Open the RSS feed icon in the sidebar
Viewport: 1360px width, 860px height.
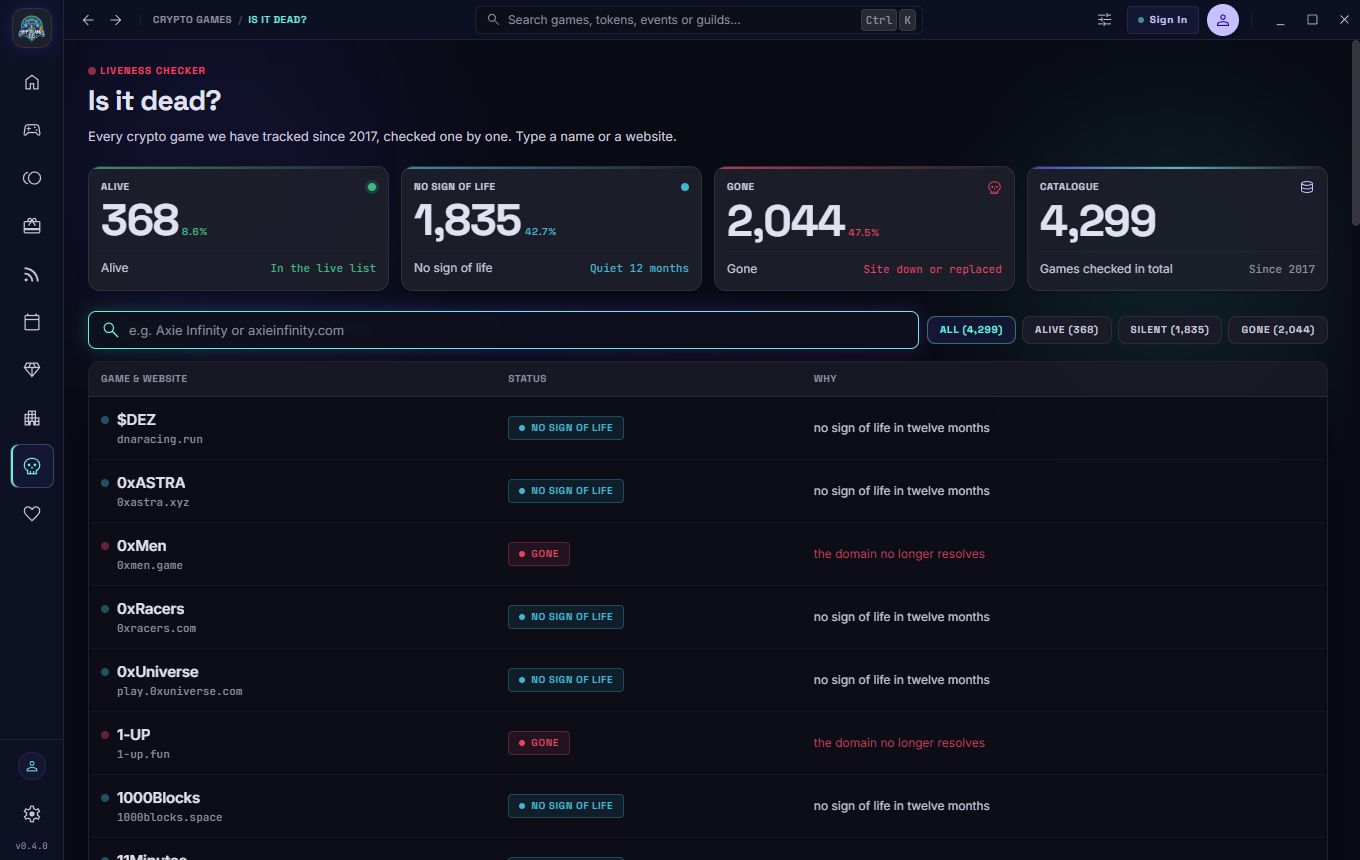tap(32, 274)
